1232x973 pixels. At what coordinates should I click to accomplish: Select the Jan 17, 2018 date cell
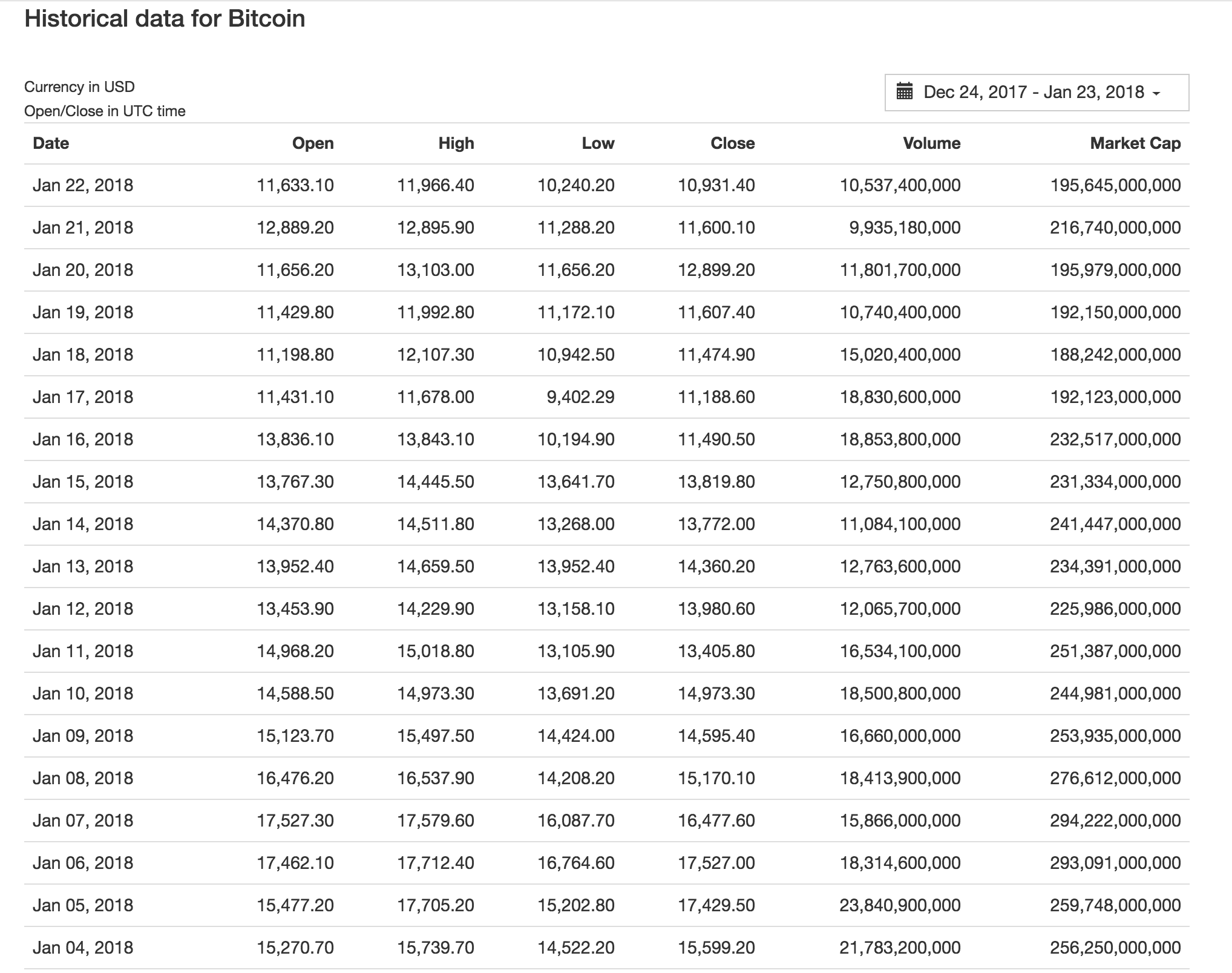83,397
